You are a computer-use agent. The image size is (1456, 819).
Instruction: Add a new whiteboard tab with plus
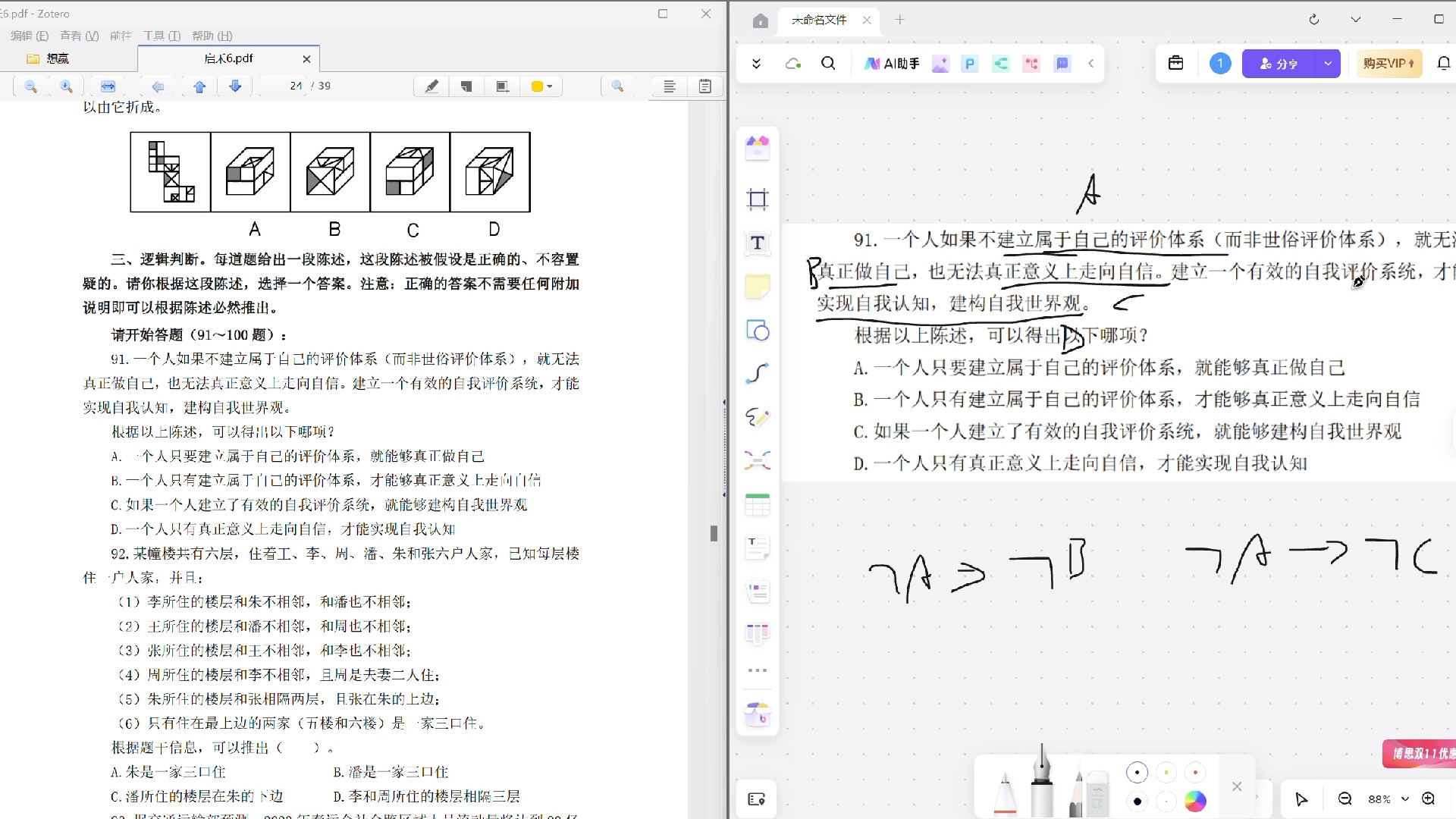[900, 20]
